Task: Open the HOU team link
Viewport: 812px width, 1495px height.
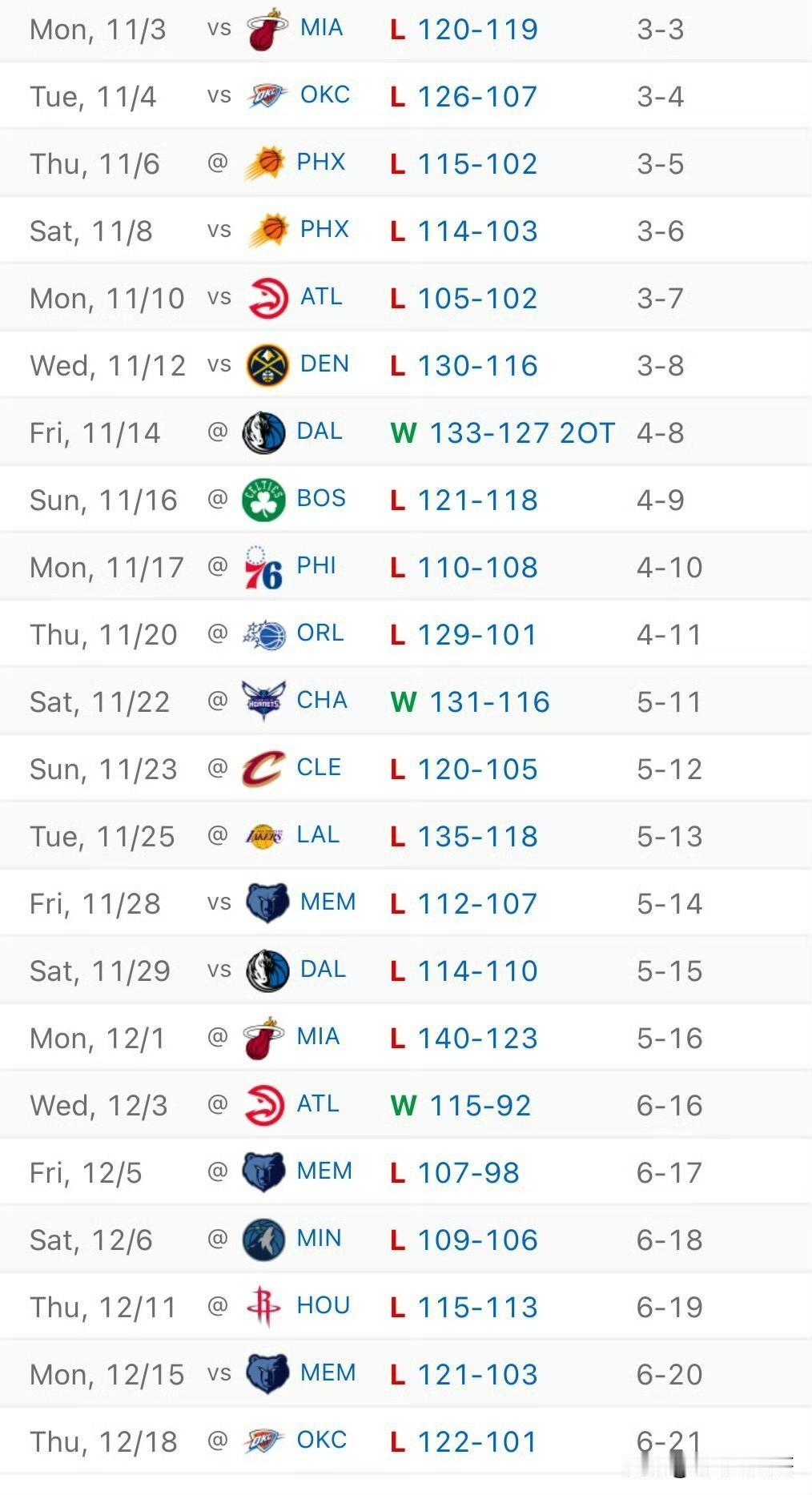Action: click(324, 1305)
